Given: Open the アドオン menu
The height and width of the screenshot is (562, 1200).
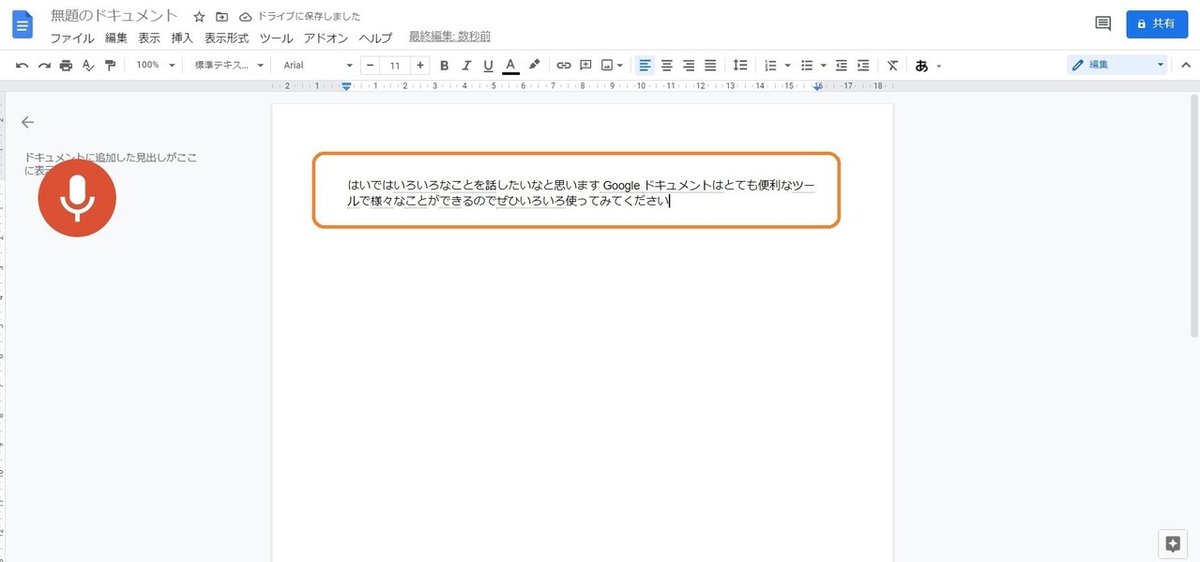Looking at the screenshot, I should pos(326,38).
